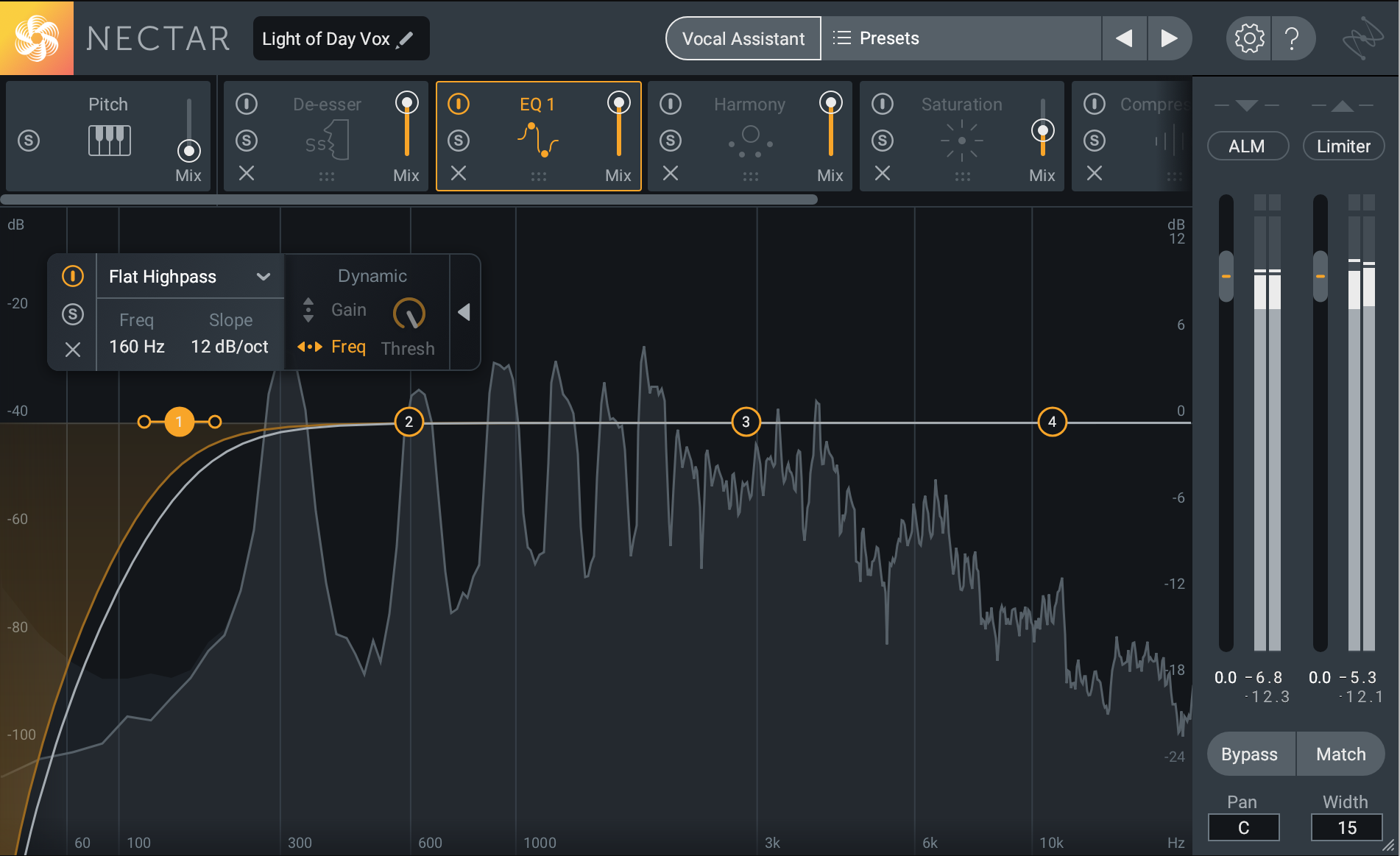Viewport: 1400px width, 856px height.
Task: Click the Bypass button
Action: pos(1250,754)
